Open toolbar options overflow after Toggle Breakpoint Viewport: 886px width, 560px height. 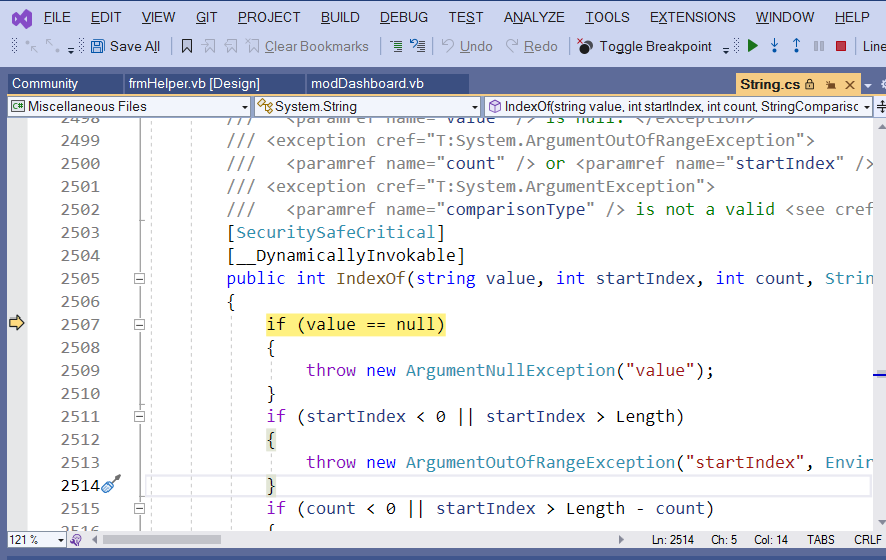pyautogui.click(x=726, y=50)
